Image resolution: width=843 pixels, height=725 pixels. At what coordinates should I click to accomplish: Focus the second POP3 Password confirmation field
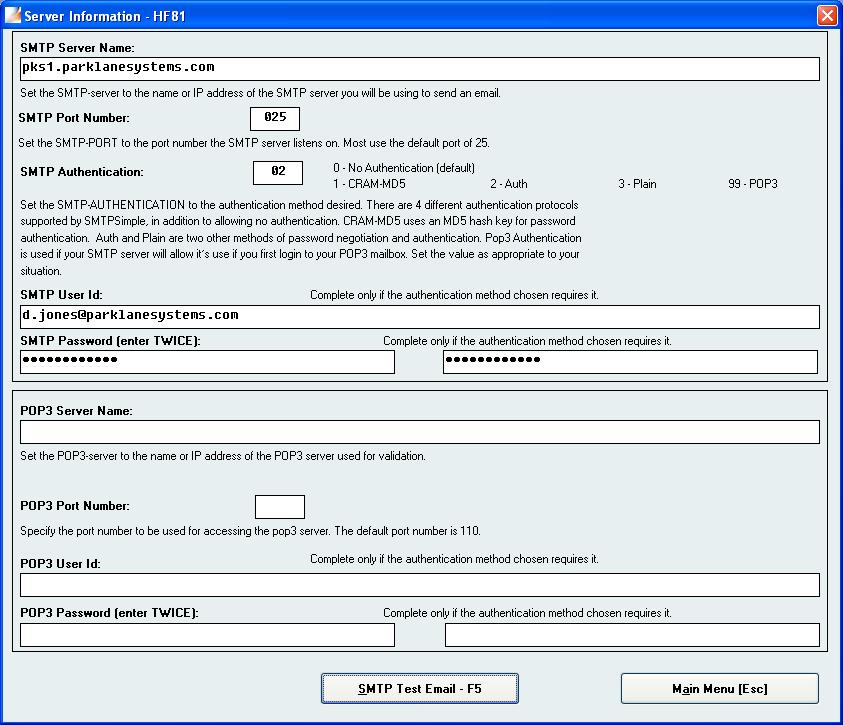coord(631,635)
